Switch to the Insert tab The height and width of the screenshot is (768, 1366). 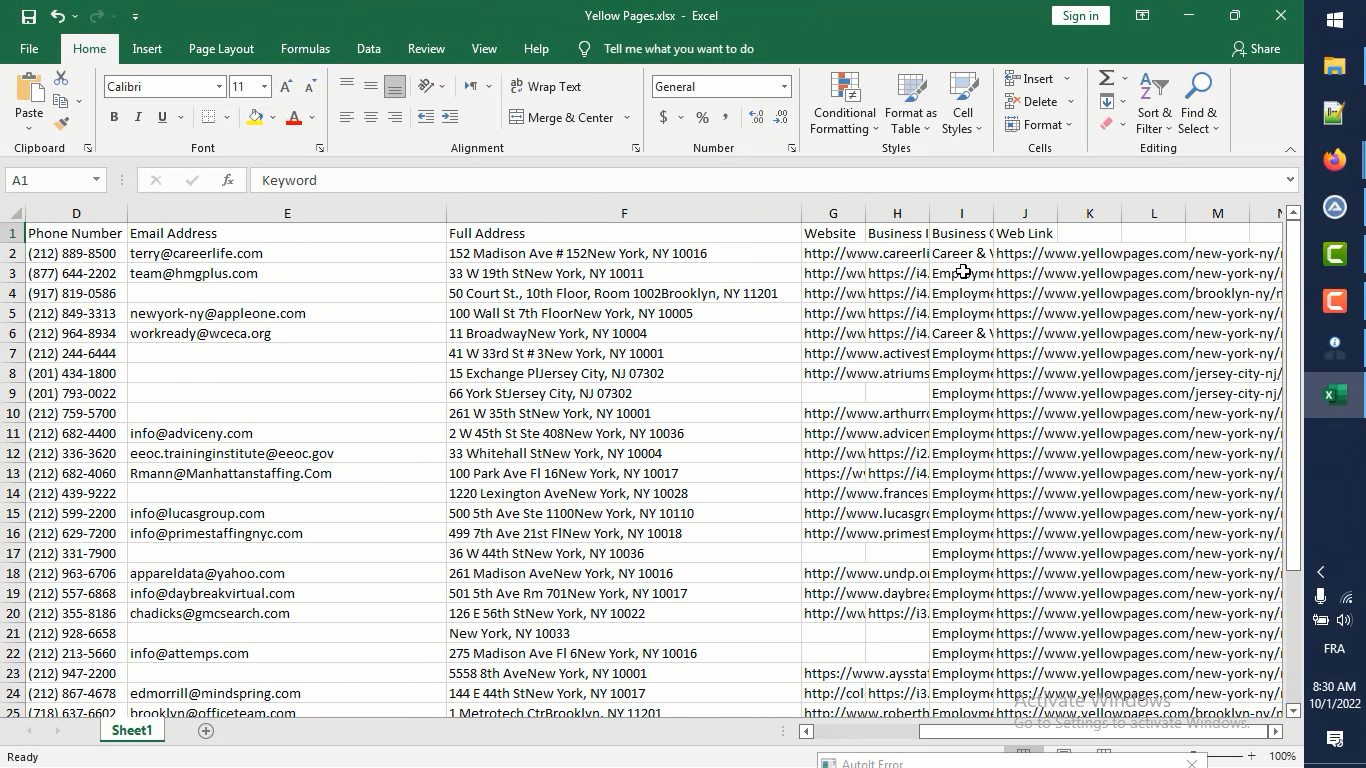(x=147, y=49)
